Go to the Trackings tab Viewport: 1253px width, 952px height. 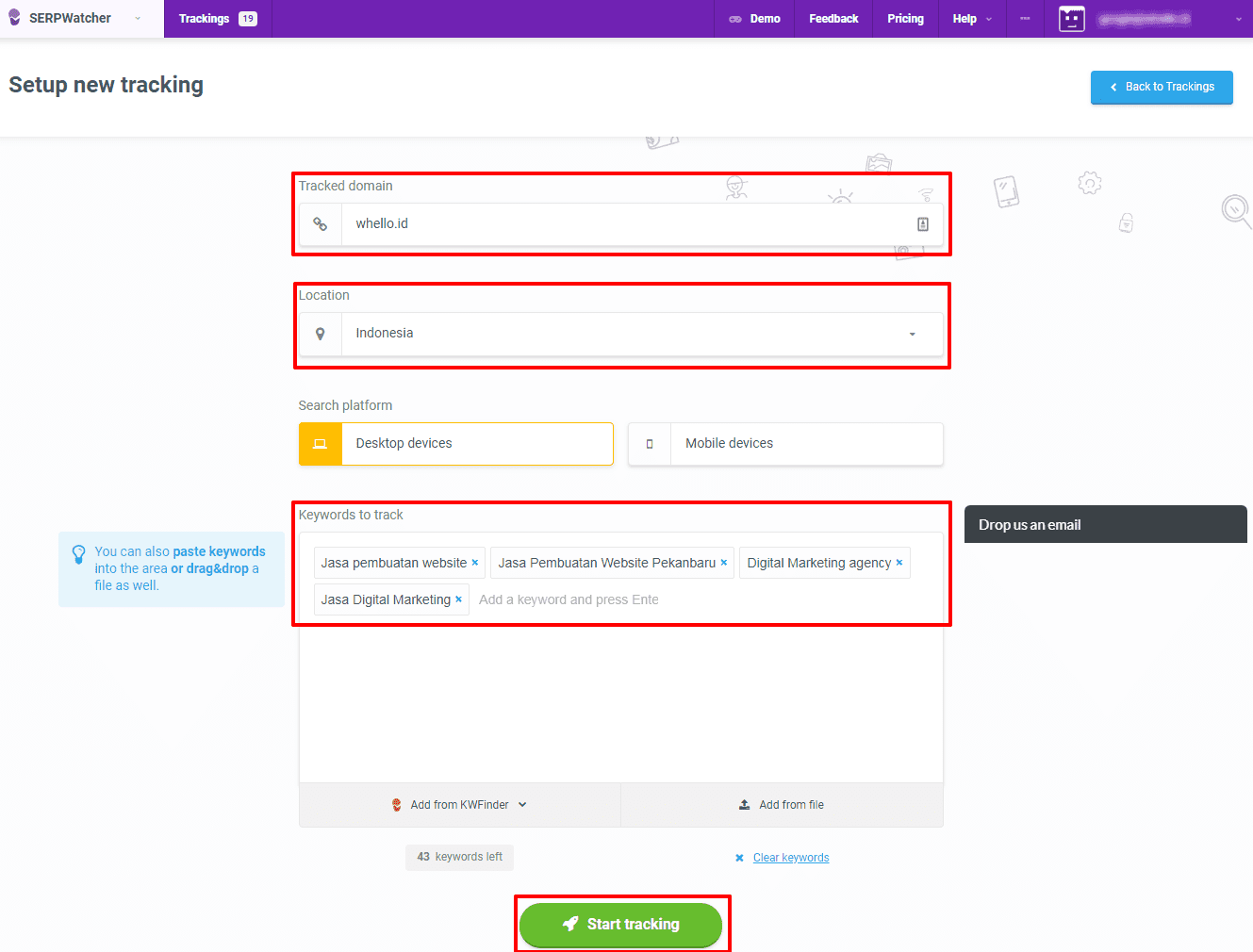click(x=217, y=19)
